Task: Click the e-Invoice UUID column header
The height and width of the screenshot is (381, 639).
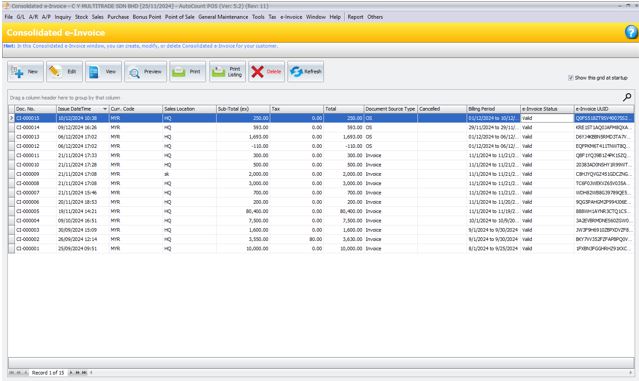Action: (604, 109)
